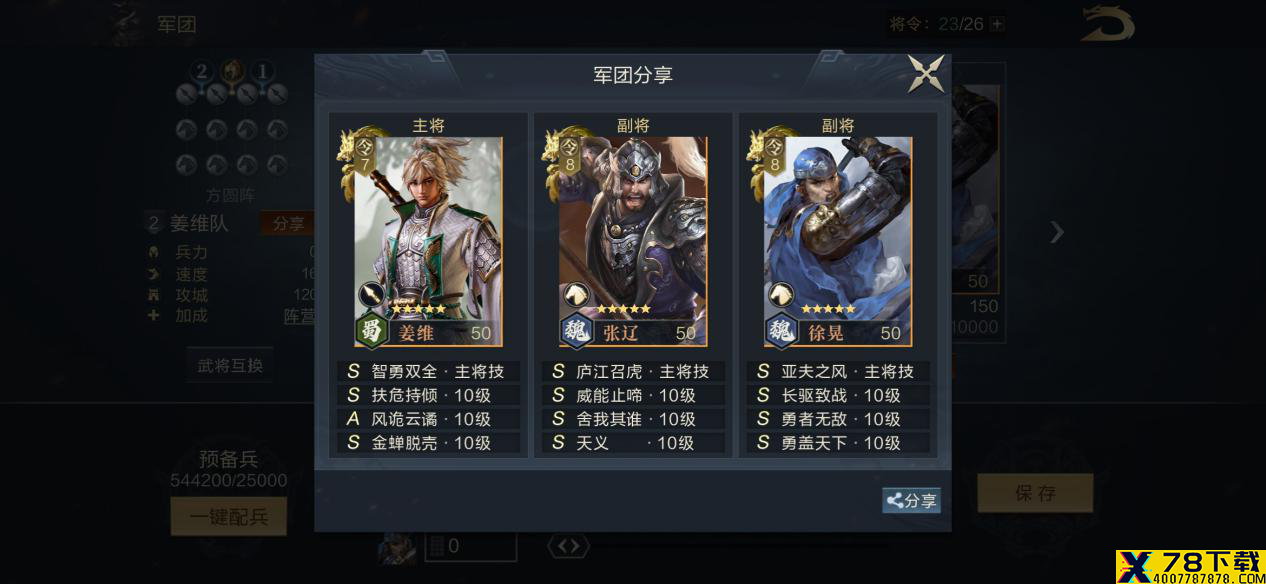Go to next team with right chevron arrow
The image size is (1266, 584).
click(1057, 232)
